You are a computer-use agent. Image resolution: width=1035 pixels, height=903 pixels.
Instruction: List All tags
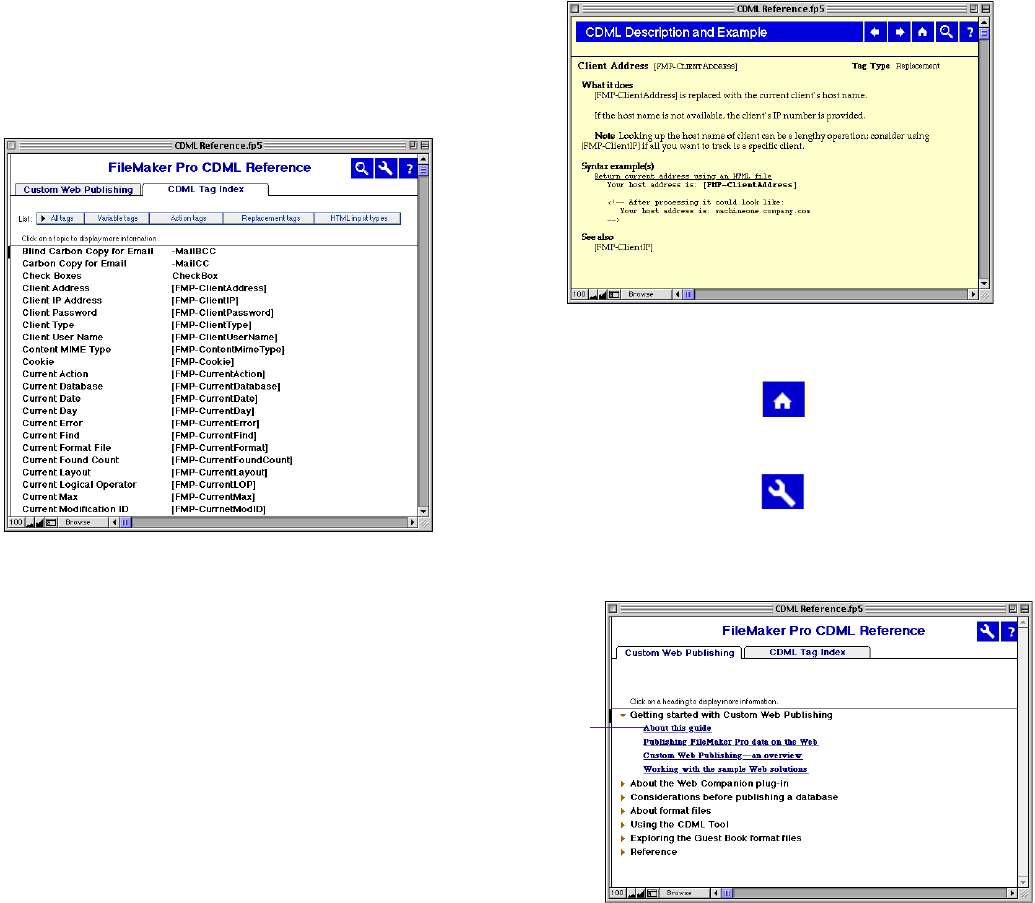pos(60,218)
